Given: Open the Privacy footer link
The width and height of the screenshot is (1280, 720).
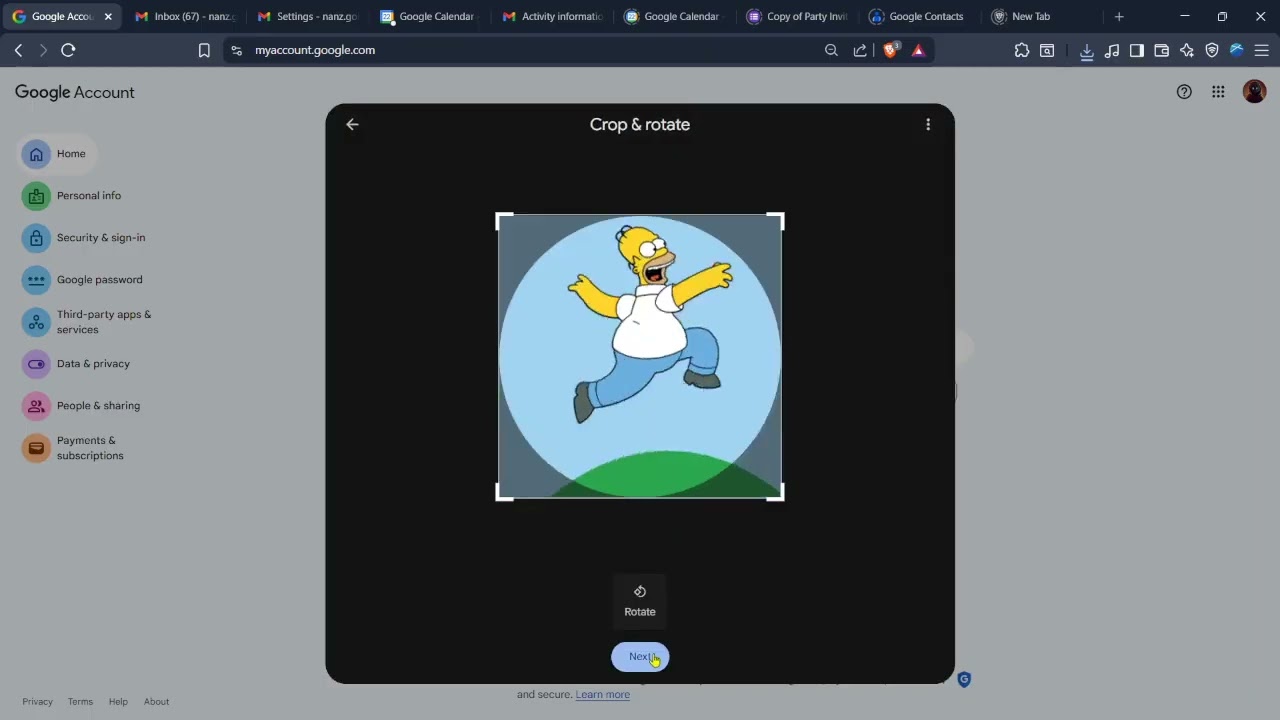Looking at the screenshot, I should click(37, 702).
